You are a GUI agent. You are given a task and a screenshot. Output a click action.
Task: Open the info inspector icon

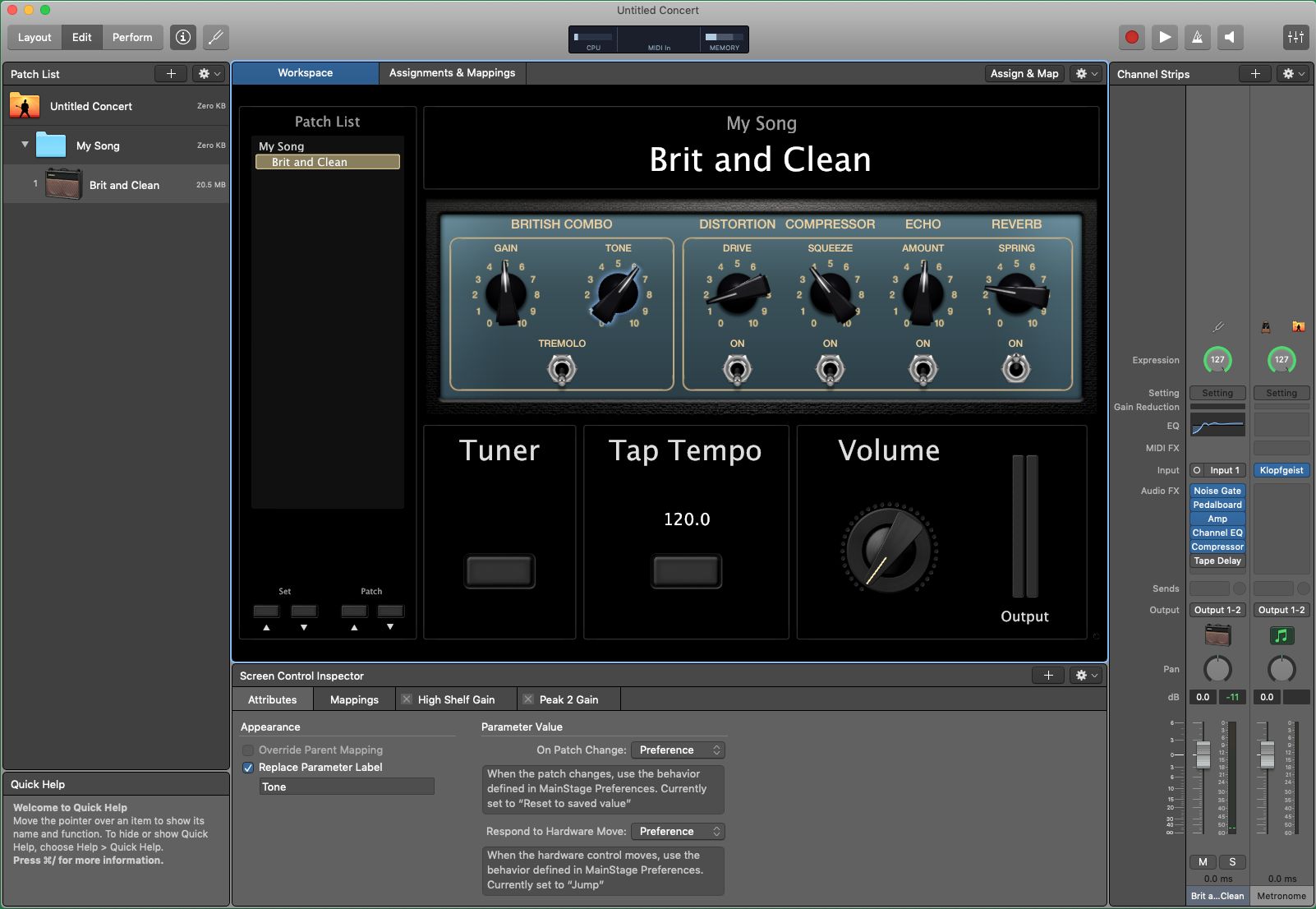tap(183, 37)
